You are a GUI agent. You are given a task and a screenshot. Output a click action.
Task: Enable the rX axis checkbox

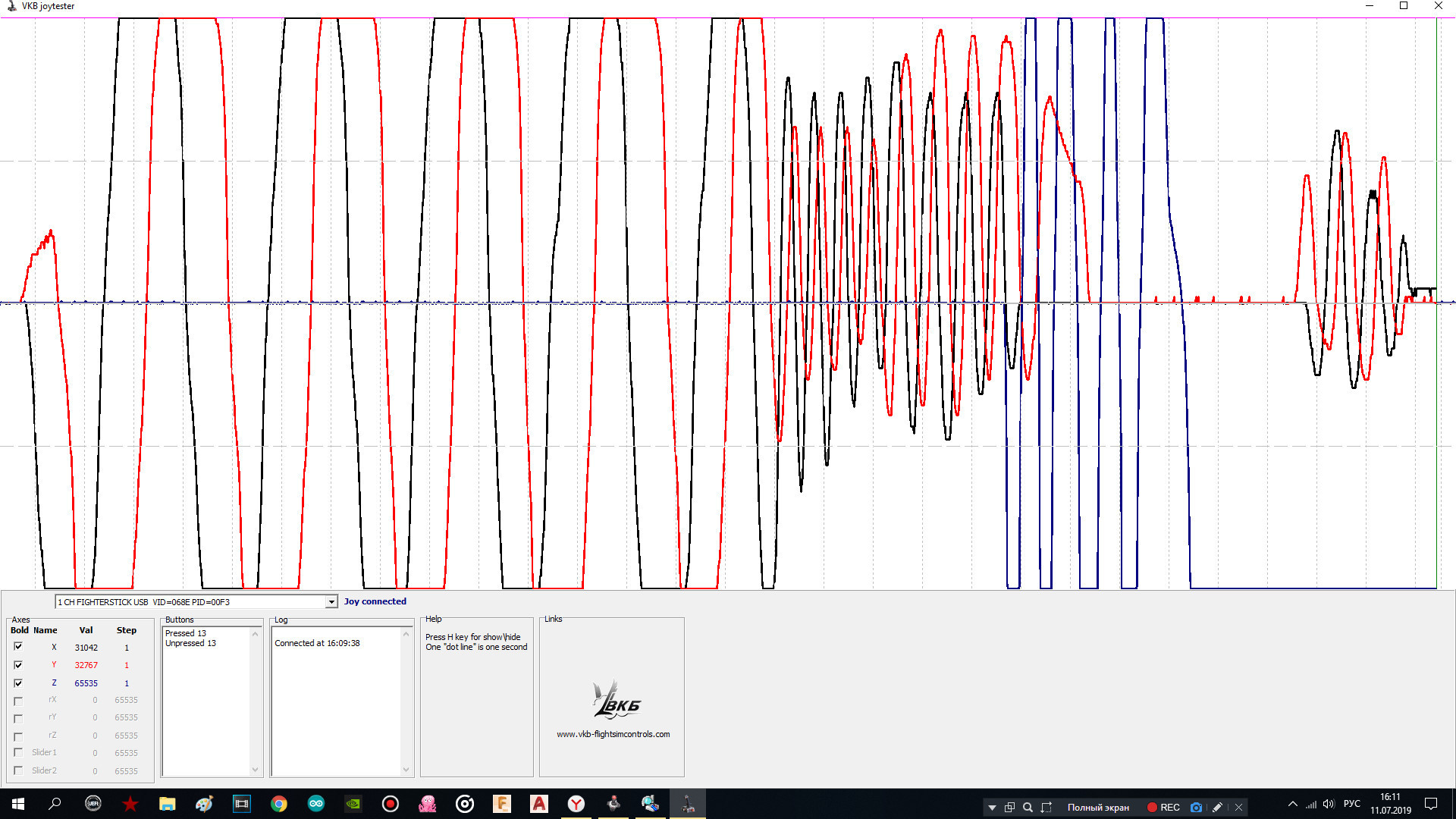(x=18, y=701)
